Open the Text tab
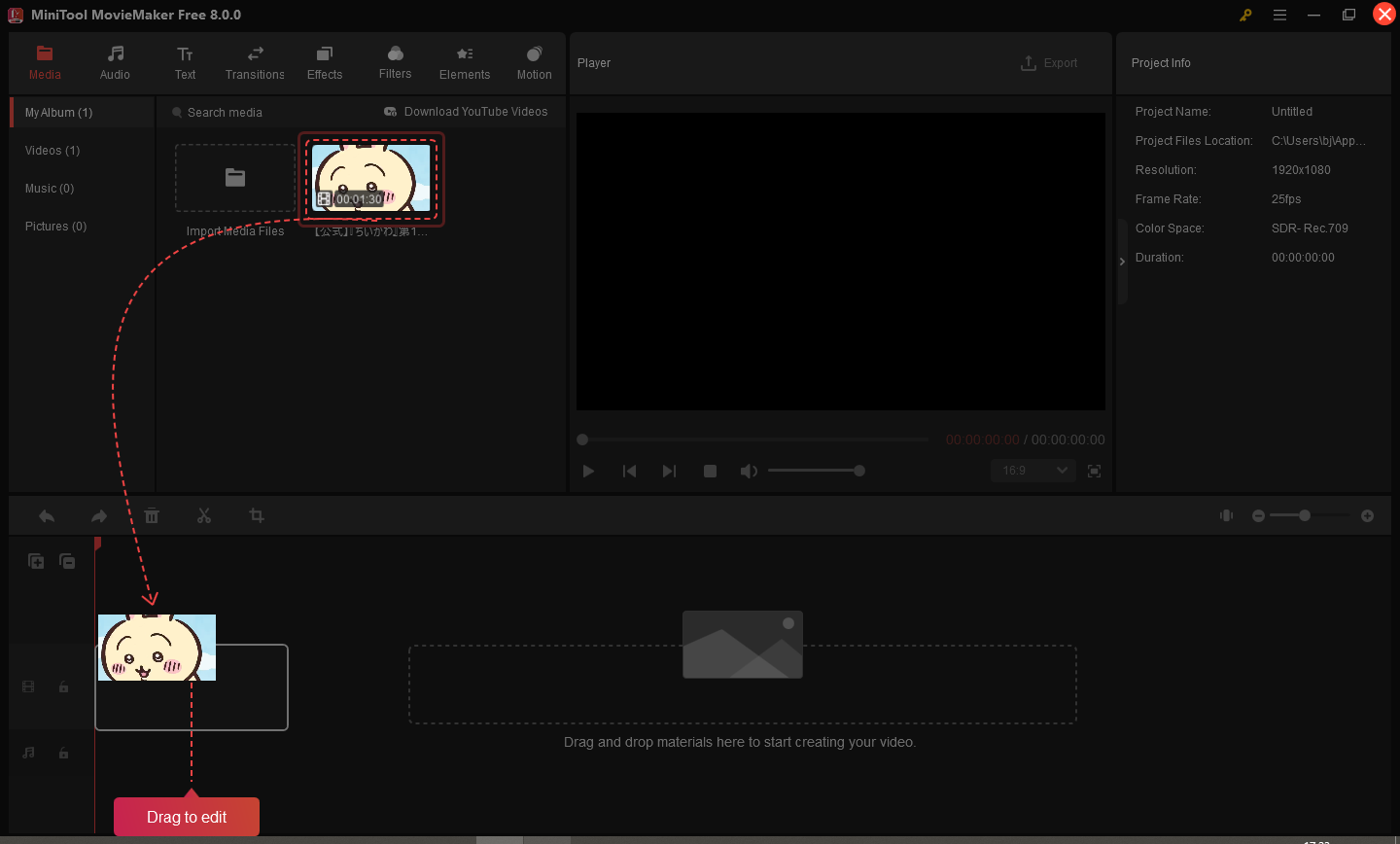Image resolution: width=1400 pixels, height=844 pixels. (185, 63)
